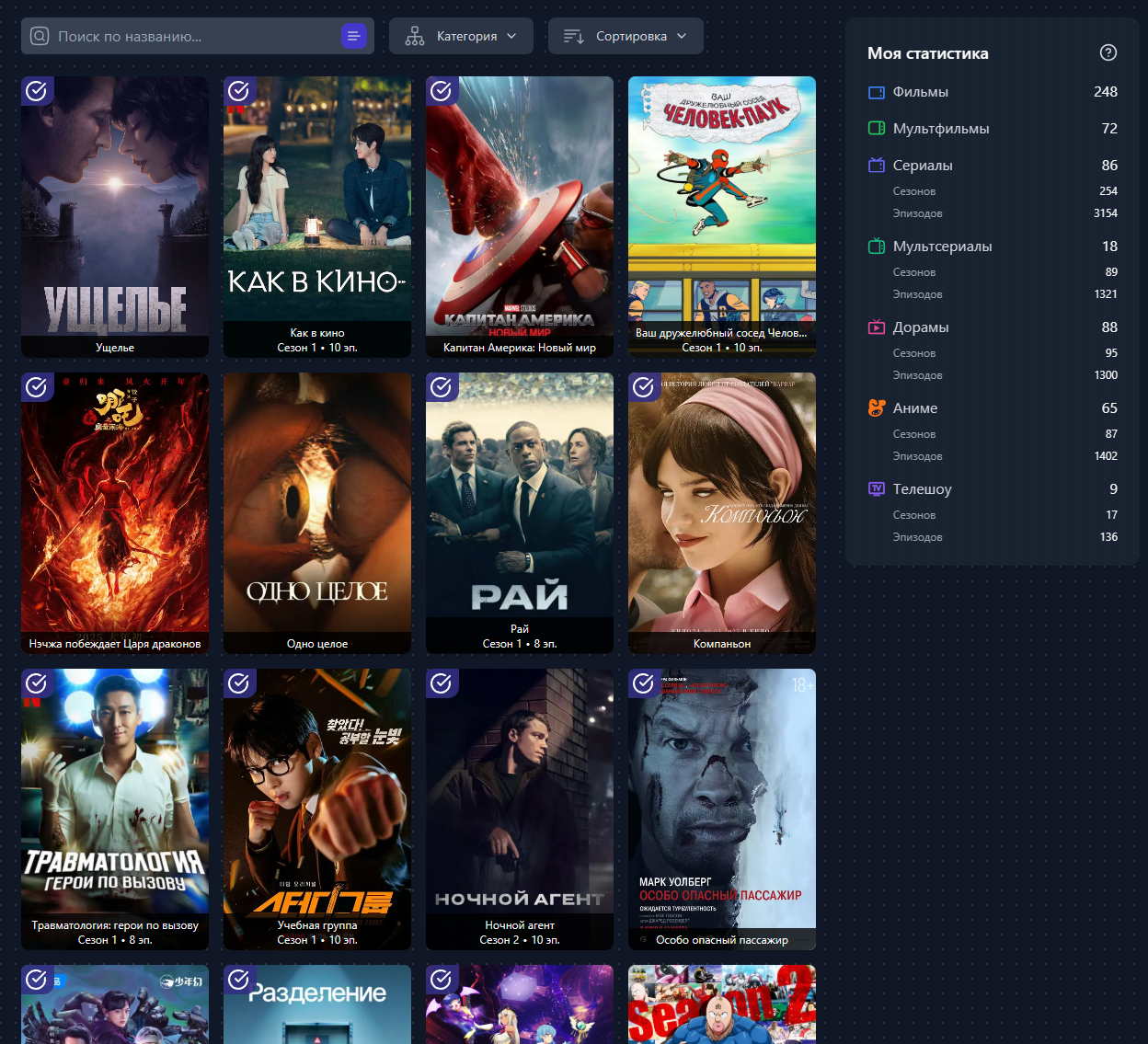Click the Телешоу TV icon

coord(877,489)
